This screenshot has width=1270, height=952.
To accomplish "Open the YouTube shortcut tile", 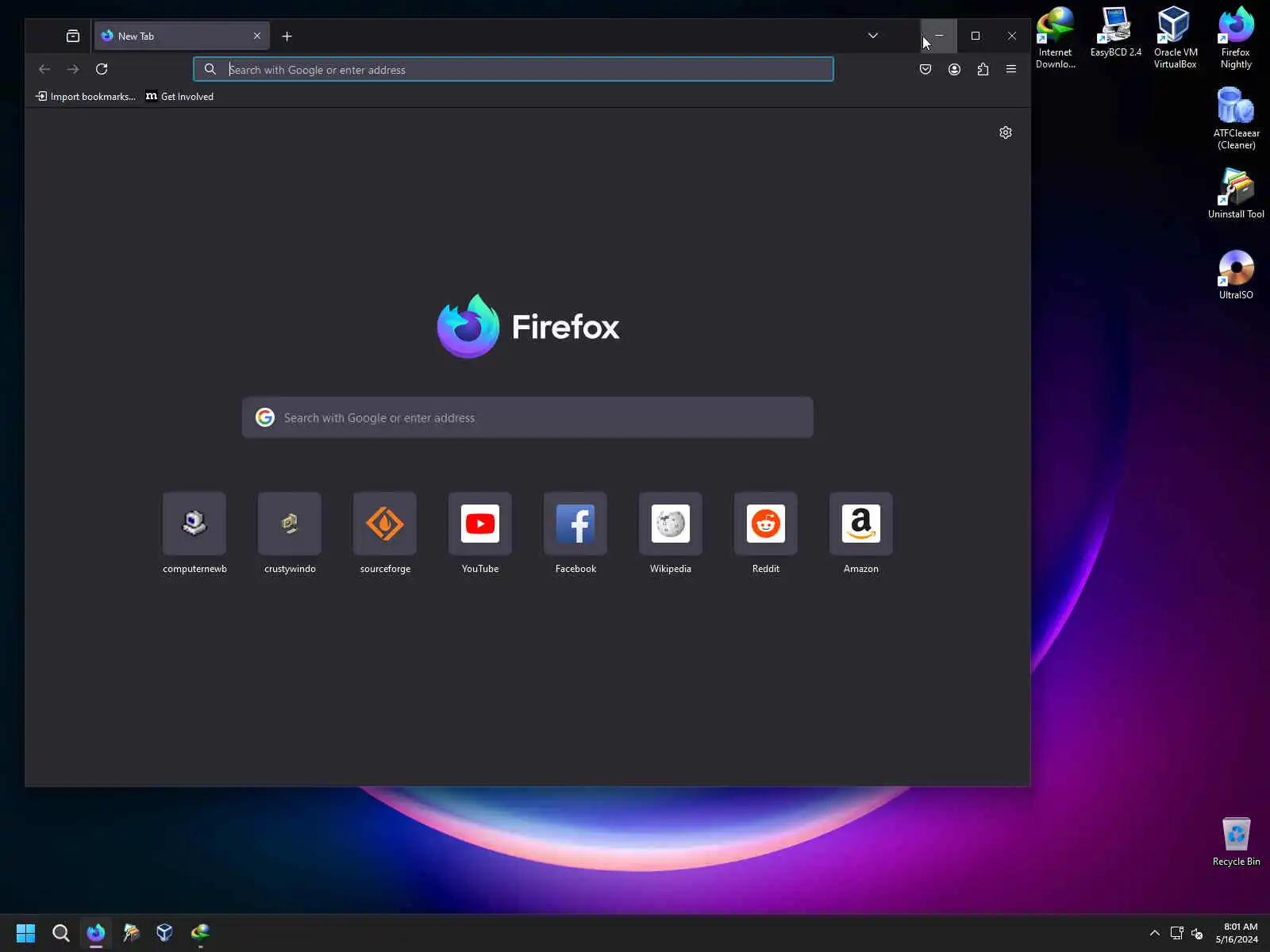I will (480, 533).
